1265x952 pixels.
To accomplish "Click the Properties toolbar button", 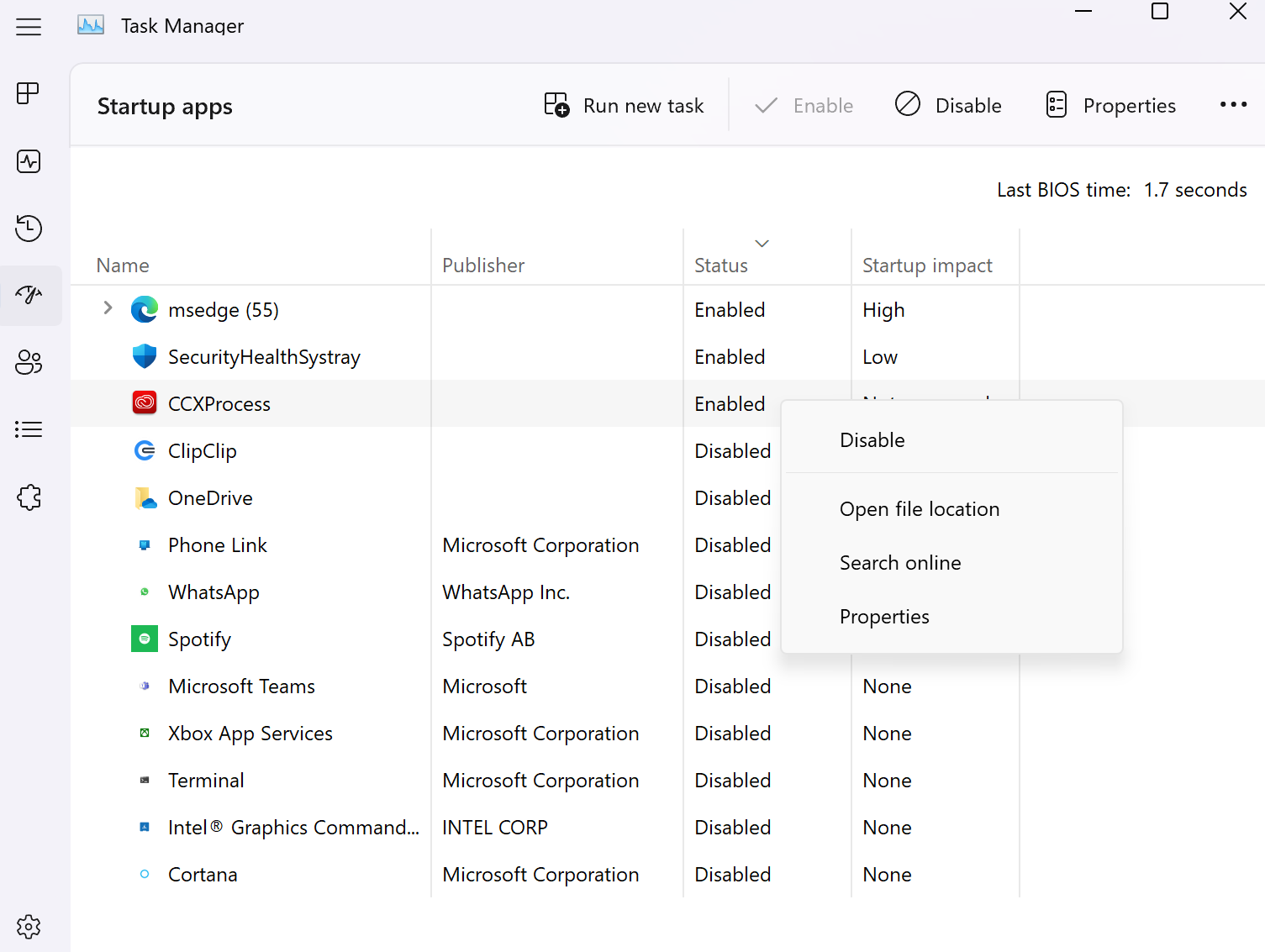I will [x=1110, y=106].
